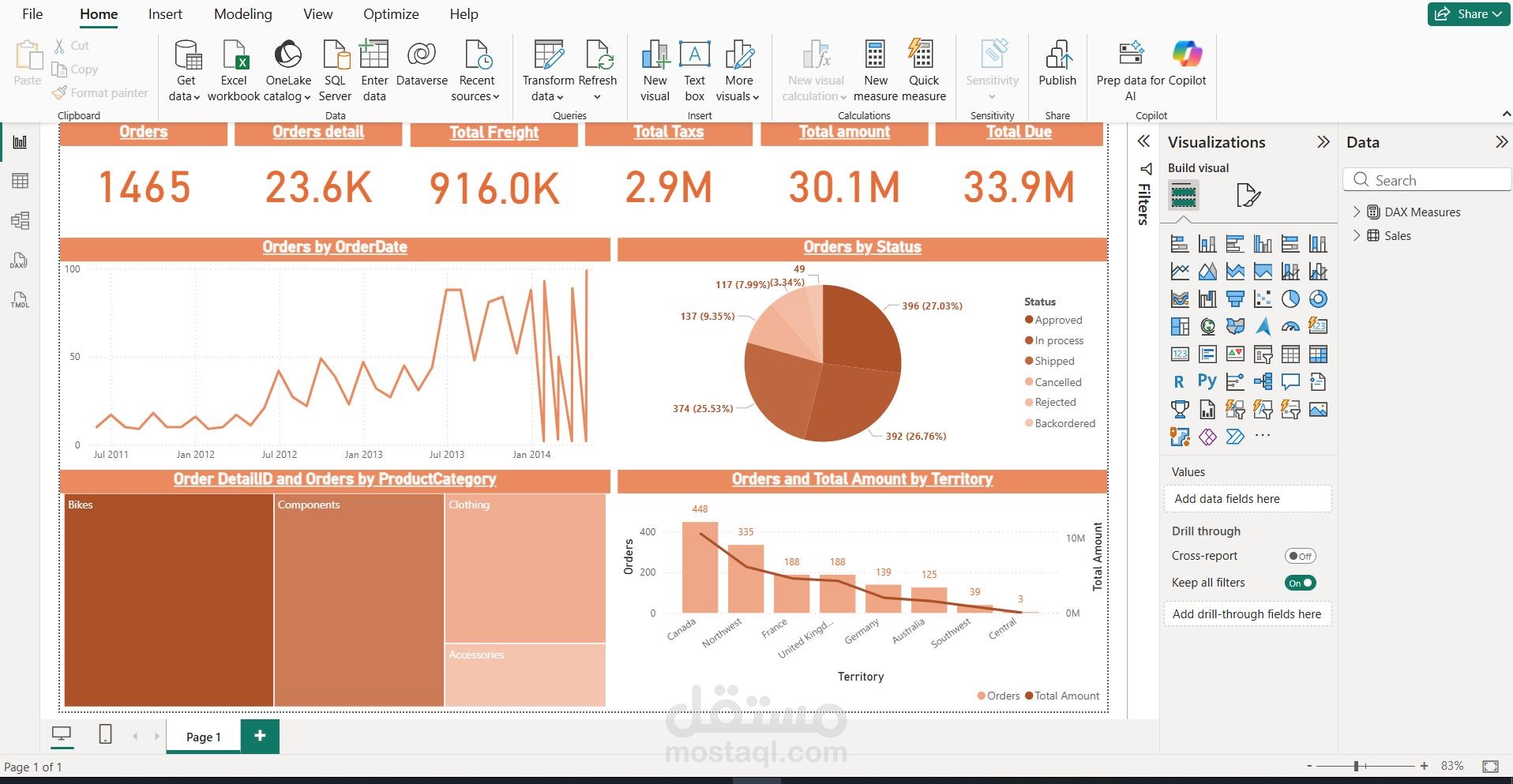The width and height of the screenshot is (1513, 784).
Task: Select the Pie chart visual icon
Action: tap(1291, 298)
